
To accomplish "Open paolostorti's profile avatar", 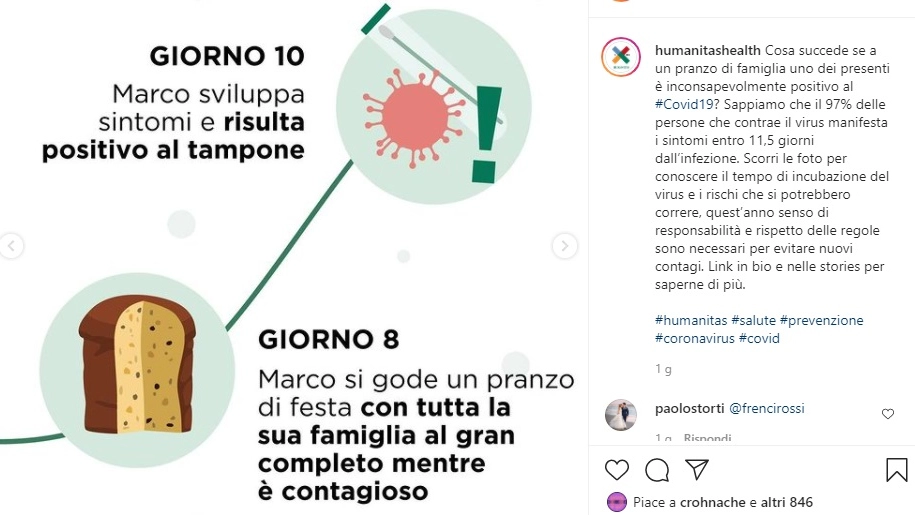I will [x=621, y=415].
